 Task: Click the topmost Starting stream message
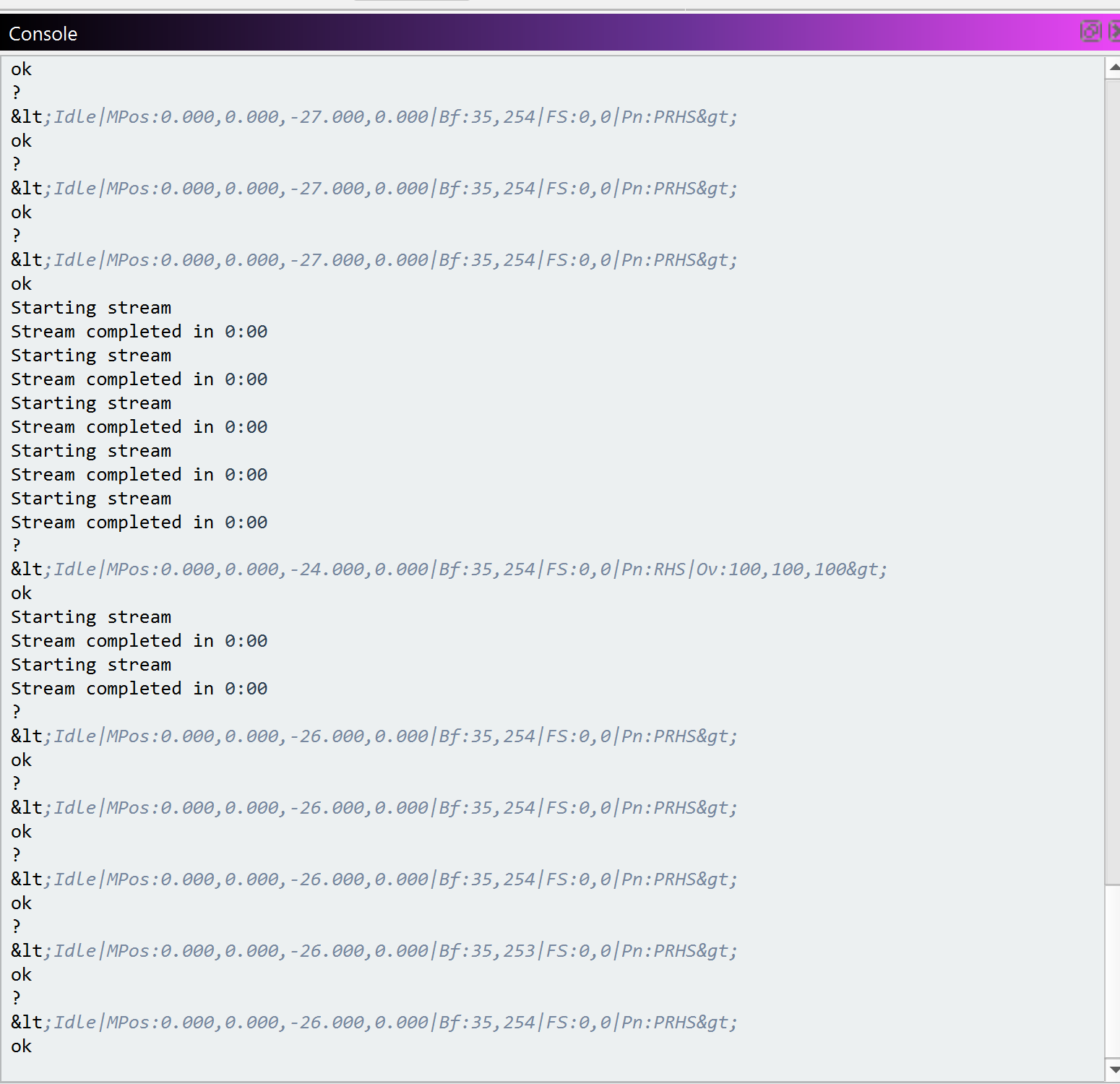tap(91, 308)
